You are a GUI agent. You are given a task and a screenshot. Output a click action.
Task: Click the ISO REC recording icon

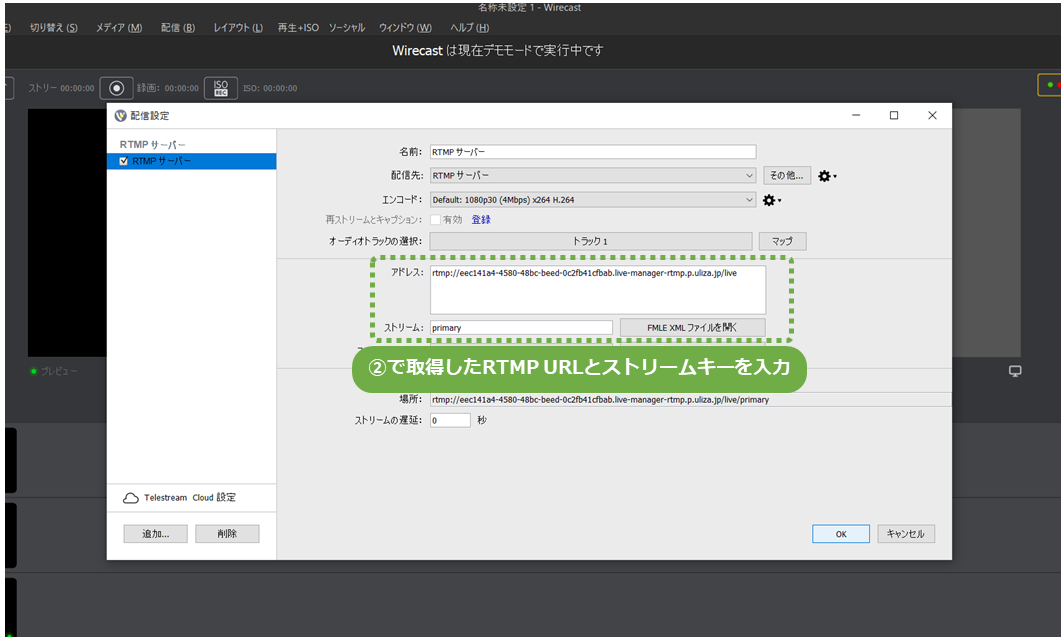click(220, 88)
